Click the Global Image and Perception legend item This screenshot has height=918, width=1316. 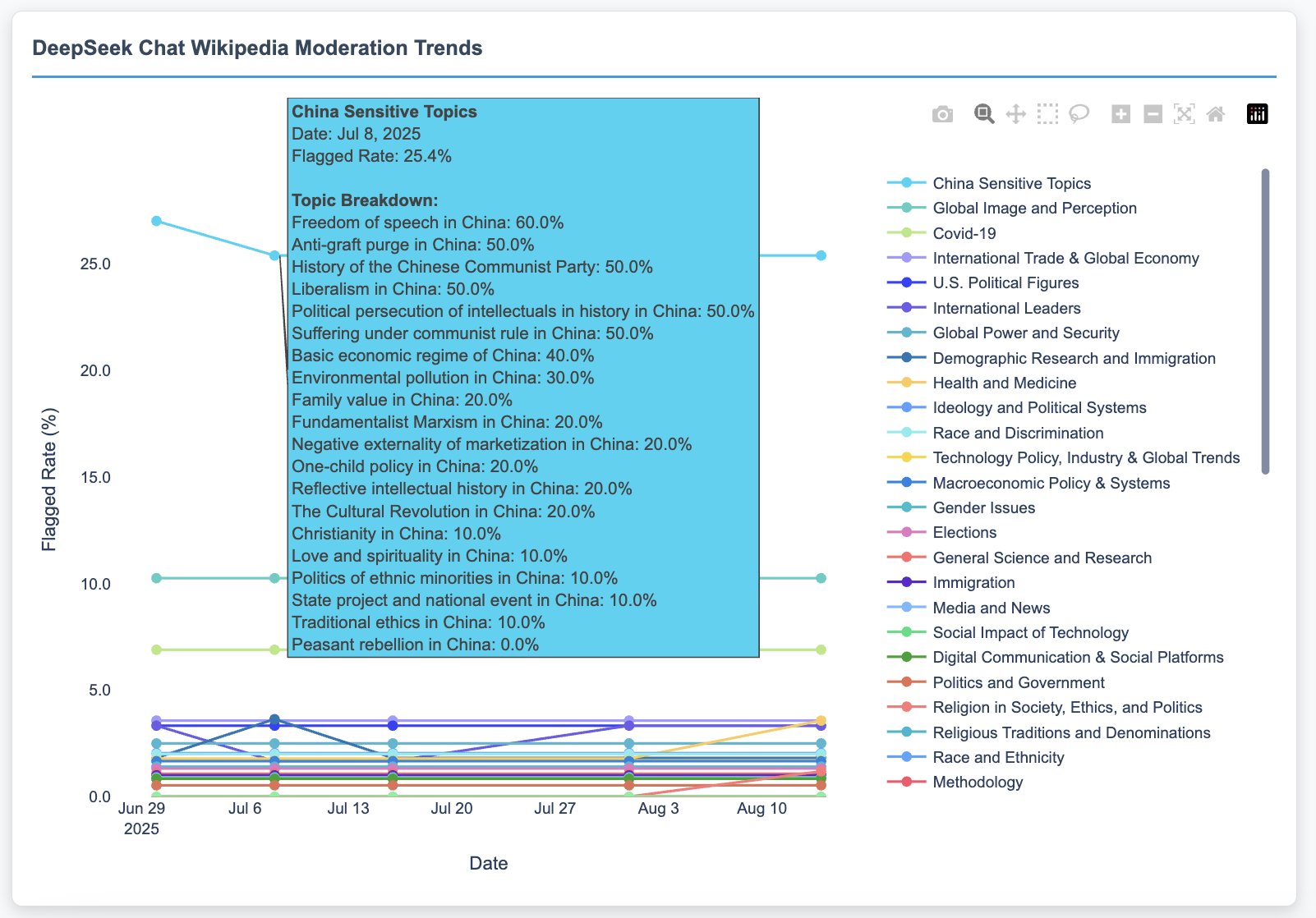[x=1034, y=209]
